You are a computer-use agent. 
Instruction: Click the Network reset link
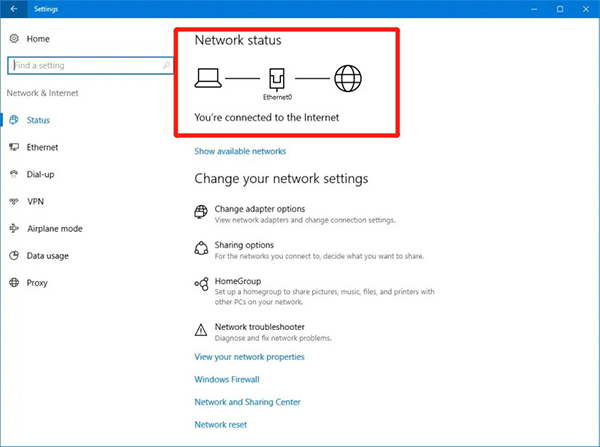220,424
